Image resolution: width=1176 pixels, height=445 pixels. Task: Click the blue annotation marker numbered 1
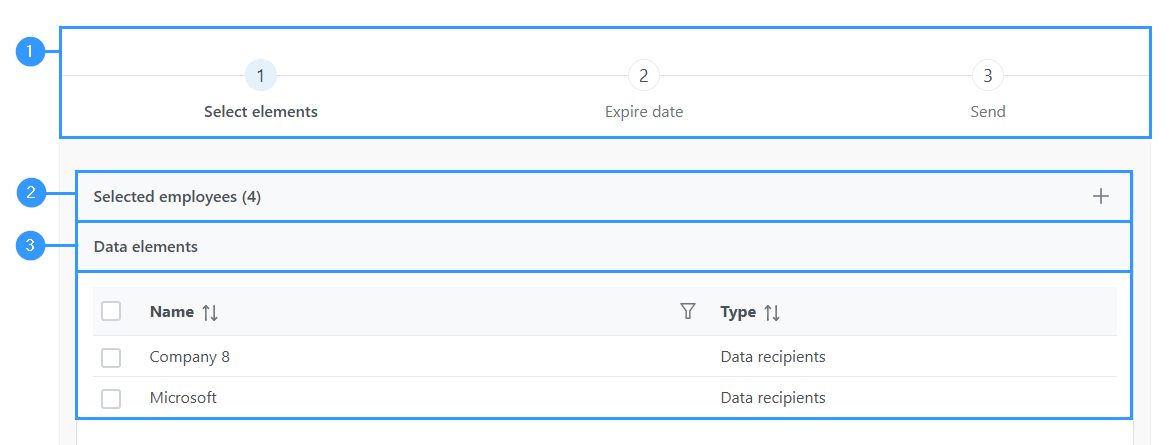point(31,51)
